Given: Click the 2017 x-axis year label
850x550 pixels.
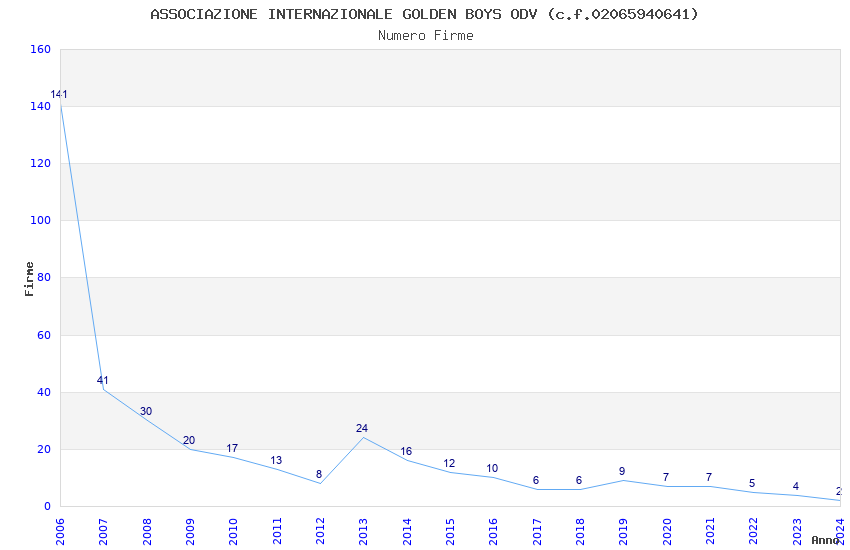Looking at the screenshot, I should point(537,531).
